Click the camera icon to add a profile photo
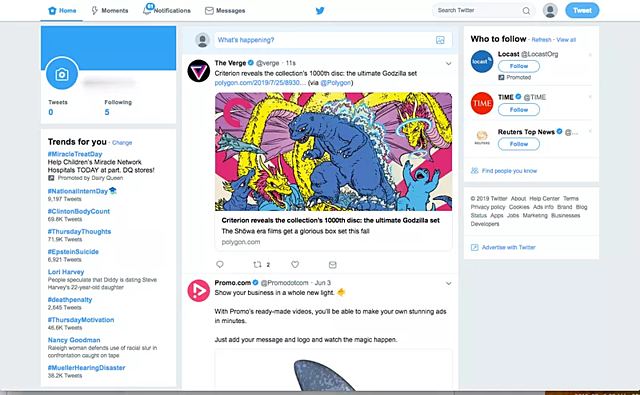Viewport: 640px width, 395px height. [x=62, y=74]
